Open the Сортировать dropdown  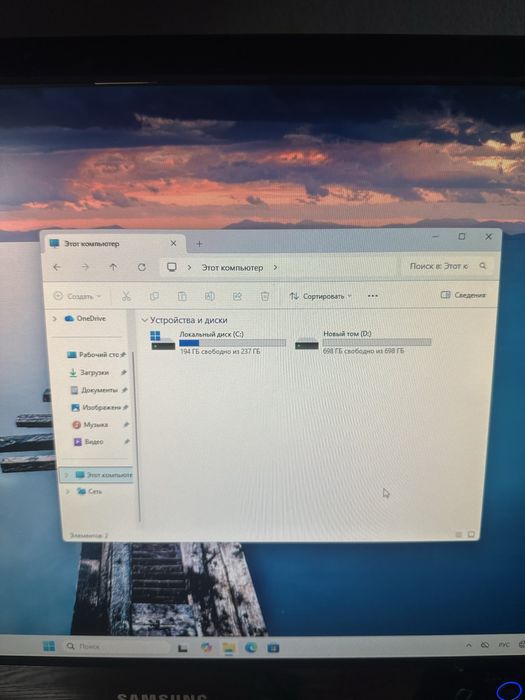tap(320, 296)
